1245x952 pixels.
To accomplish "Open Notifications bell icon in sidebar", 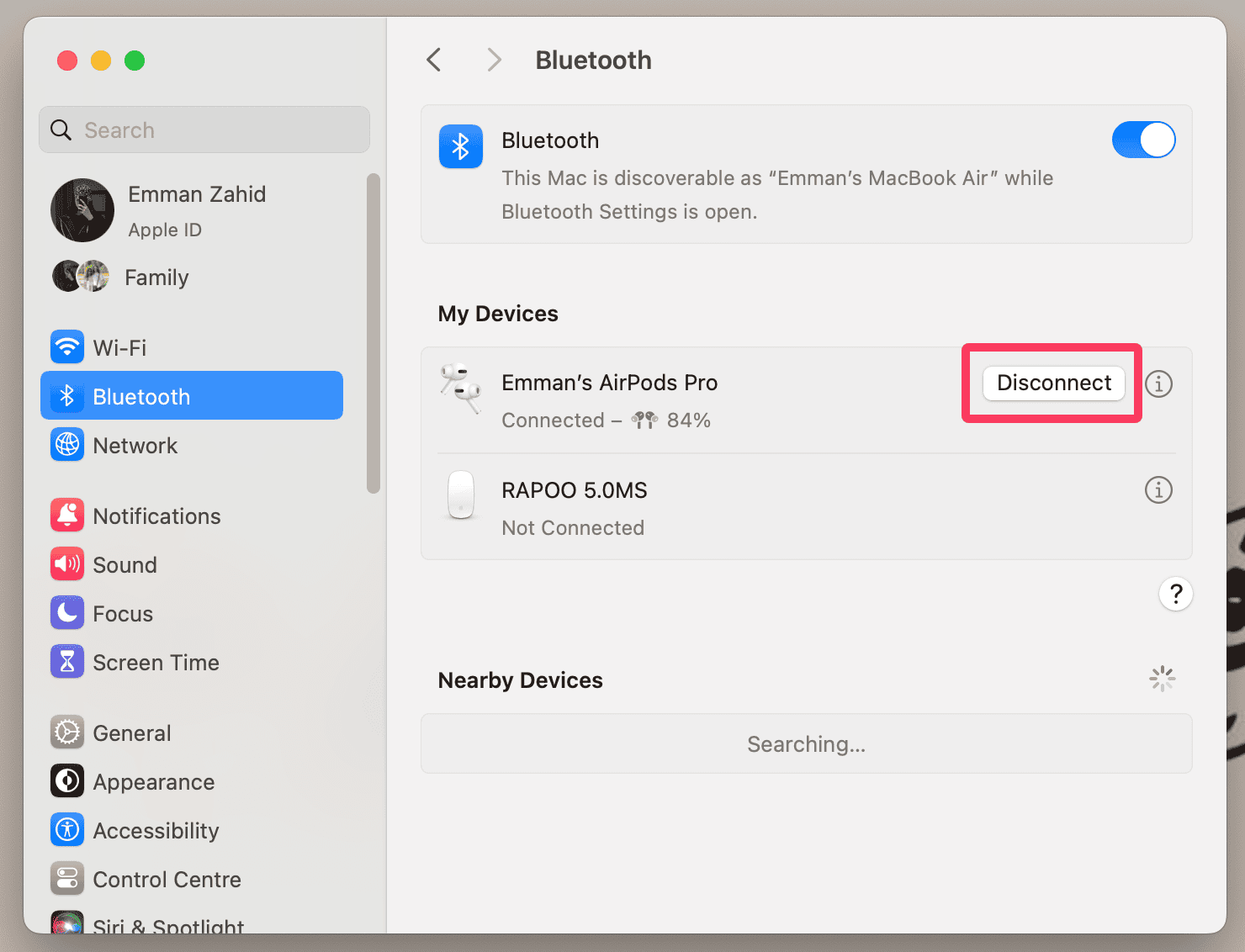I will pos(67,516).
